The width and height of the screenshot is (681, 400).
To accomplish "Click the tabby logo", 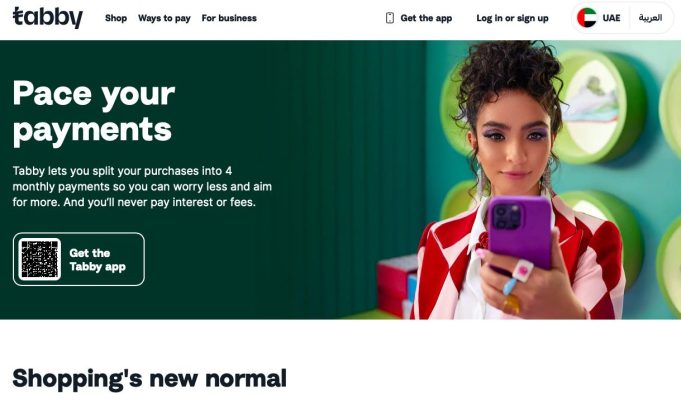I will point(48,18).
